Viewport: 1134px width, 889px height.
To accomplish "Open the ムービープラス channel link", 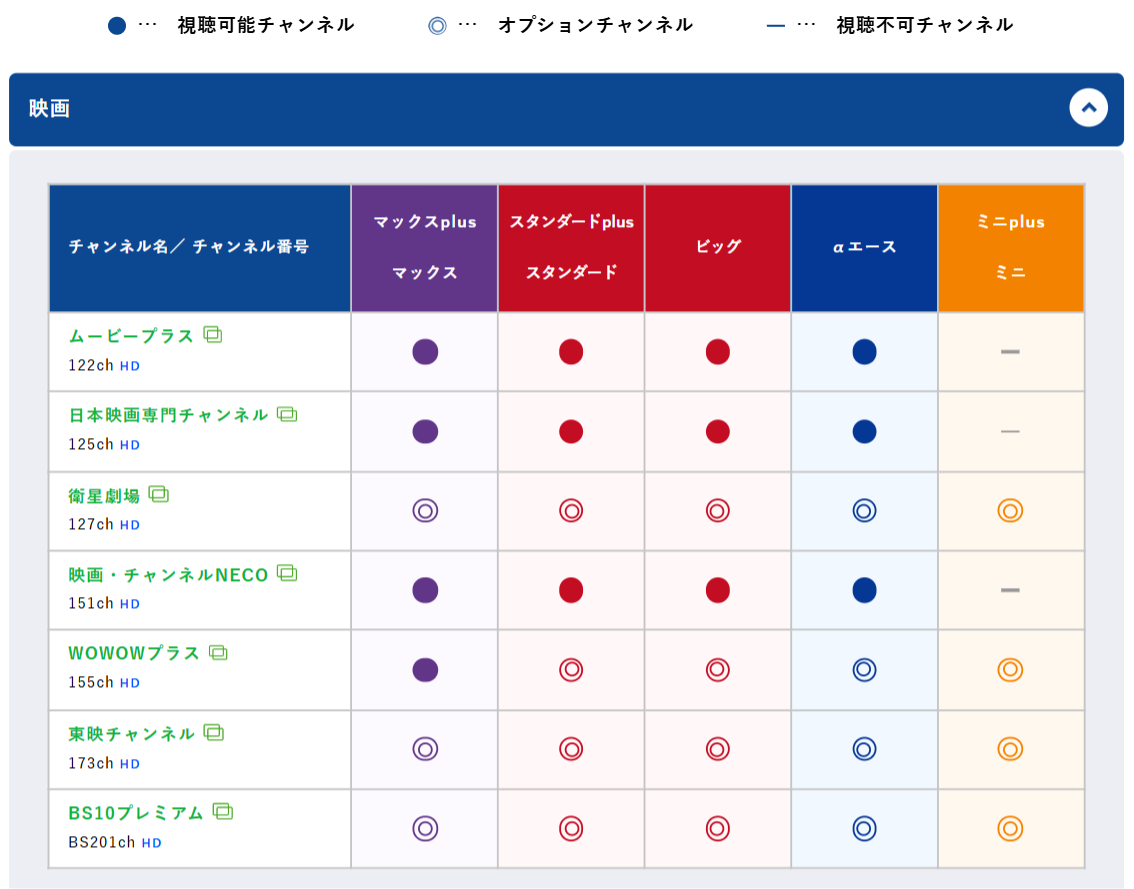I will (131, 336).
